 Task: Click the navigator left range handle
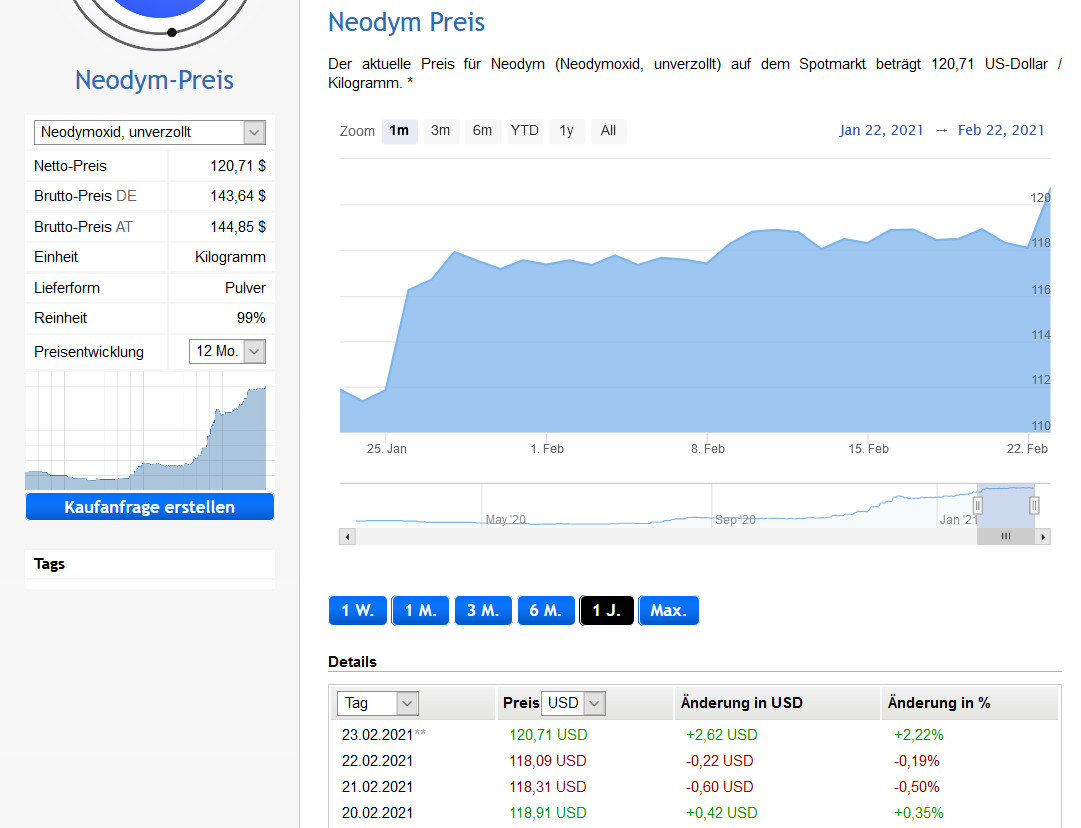click(x=978, y=506)
